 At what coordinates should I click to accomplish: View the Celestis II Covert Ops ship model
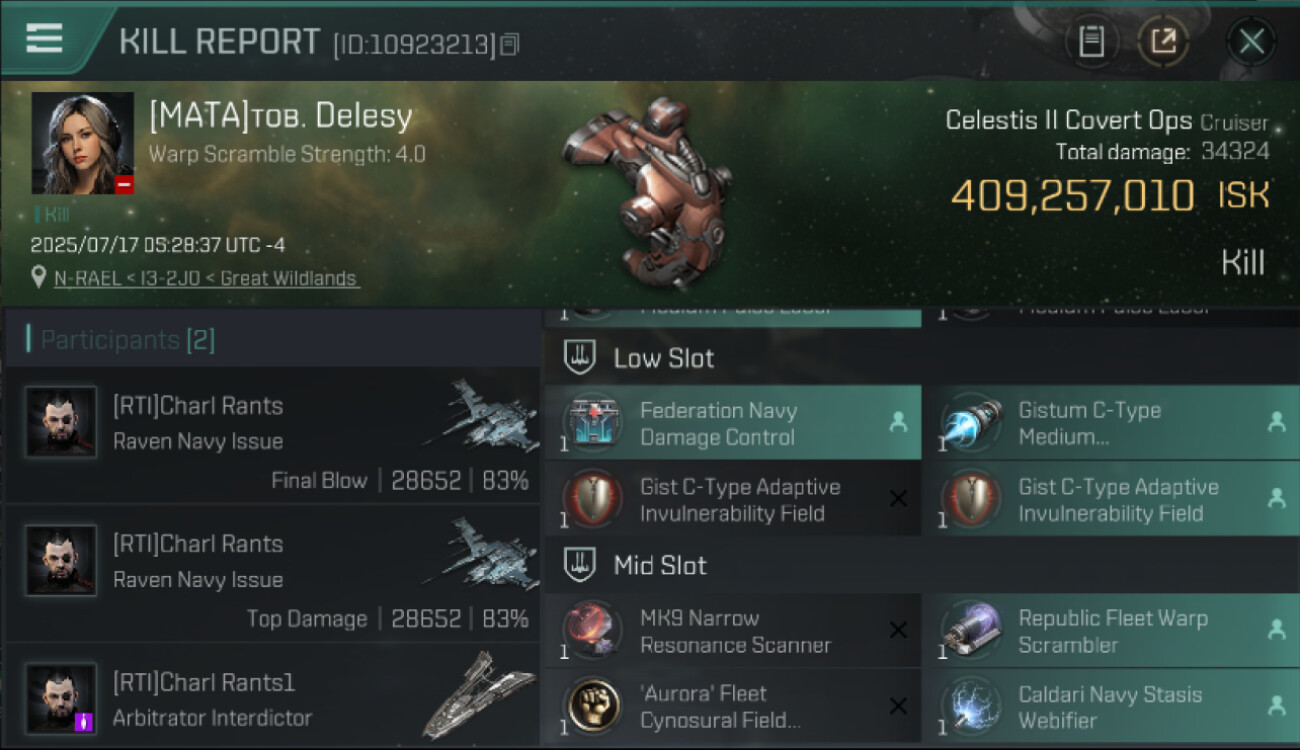coord(642,190)
